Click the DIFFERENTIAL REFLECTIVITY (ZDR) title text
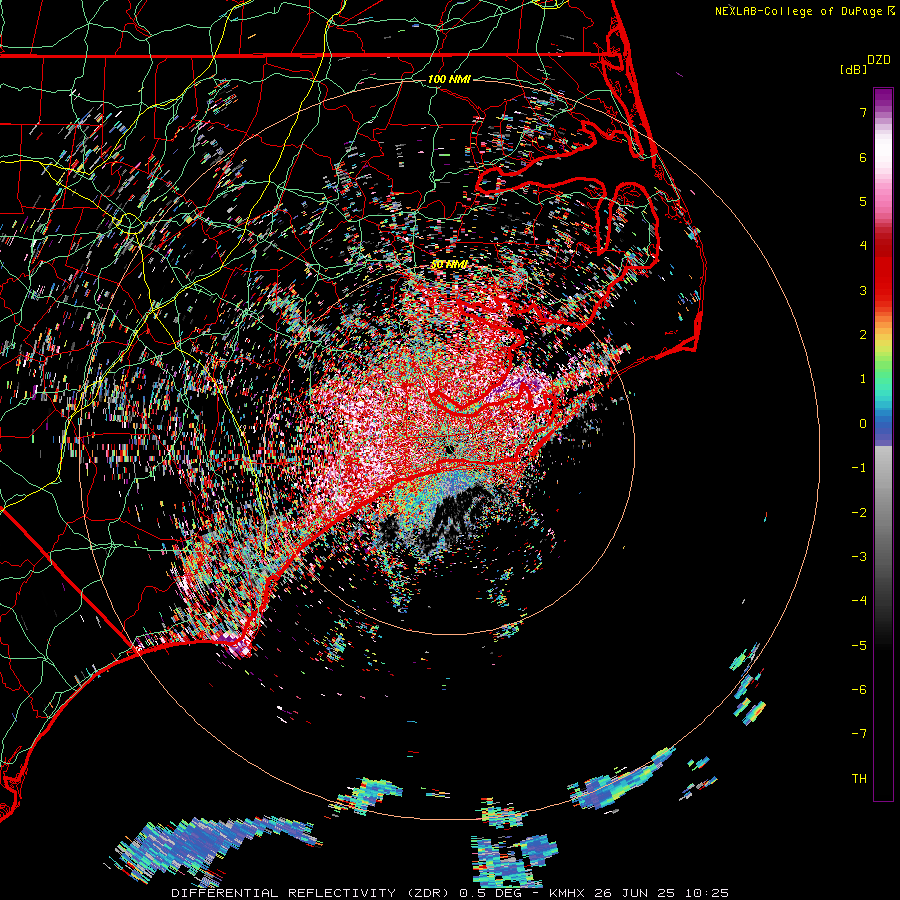 pos(312,893)
